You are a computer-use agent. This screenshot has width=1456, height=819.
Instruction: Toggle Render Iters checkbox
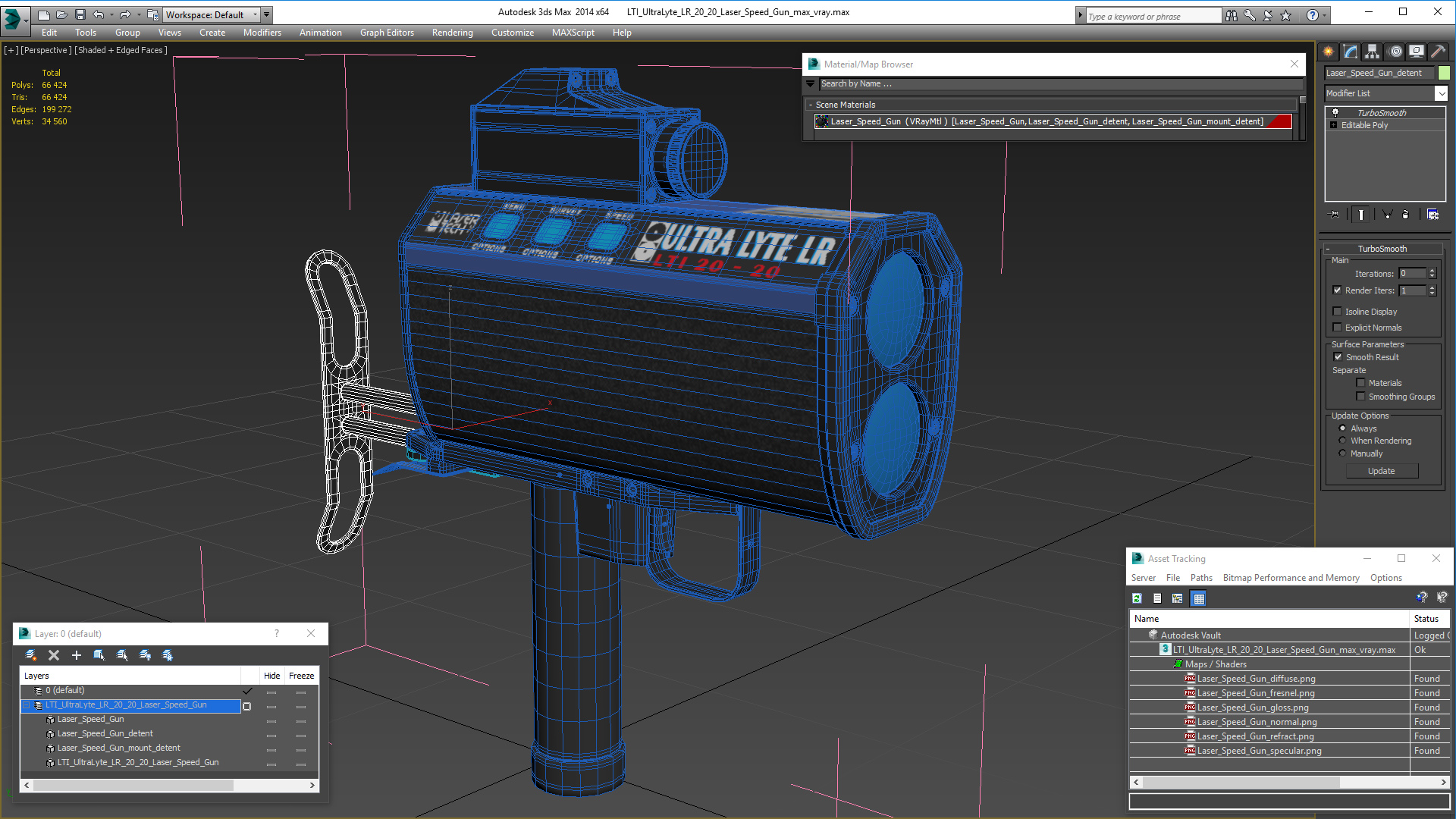pyautogui.click(x=1338, y=290)
